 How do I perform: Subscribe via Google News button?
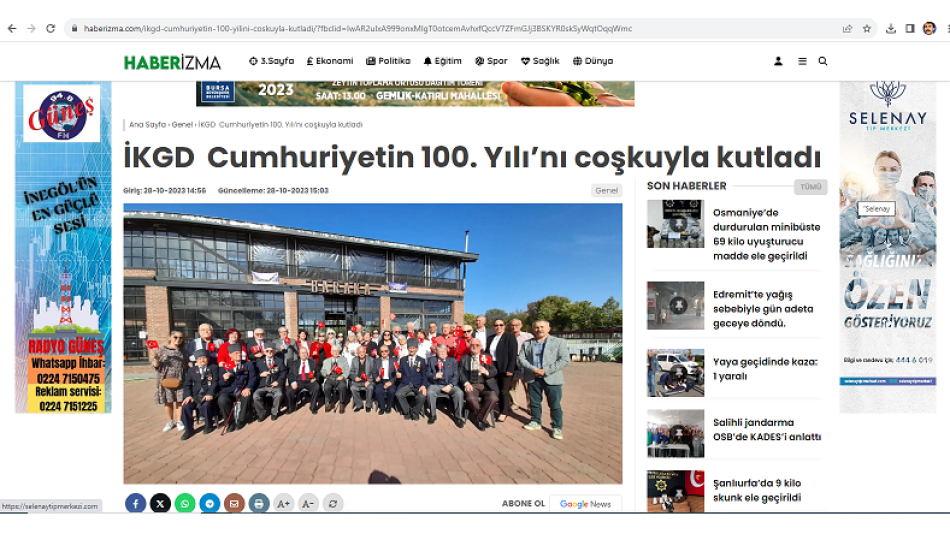click(x=585, y=504)
